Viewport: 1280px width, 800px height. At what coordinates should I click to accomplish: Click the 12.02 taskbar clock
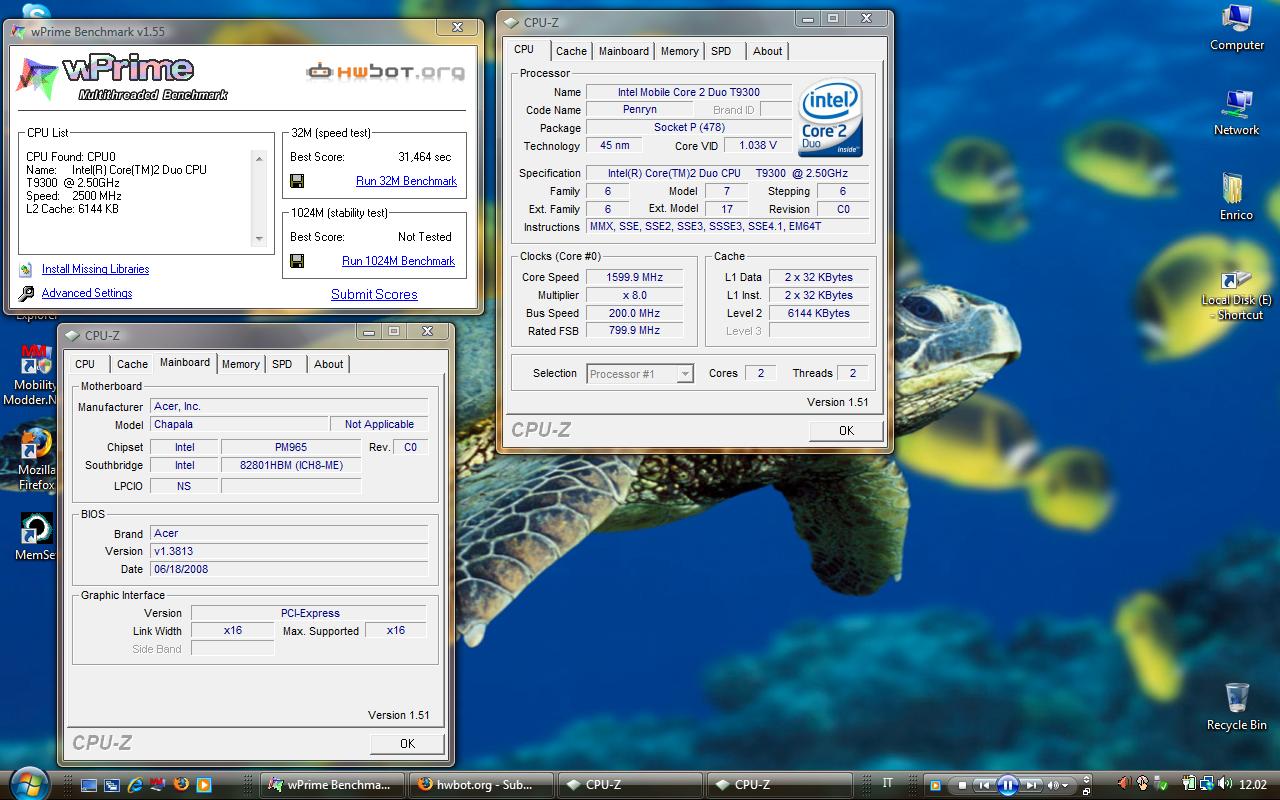(x=1252, y=785)
